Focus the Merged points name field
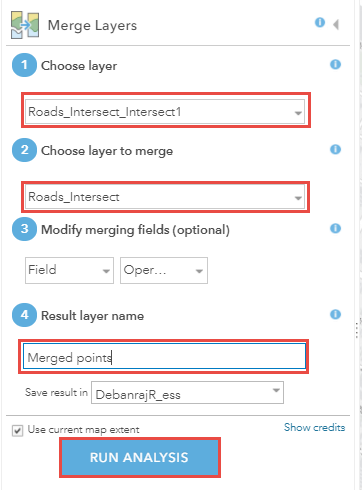 tap(164, 357)
